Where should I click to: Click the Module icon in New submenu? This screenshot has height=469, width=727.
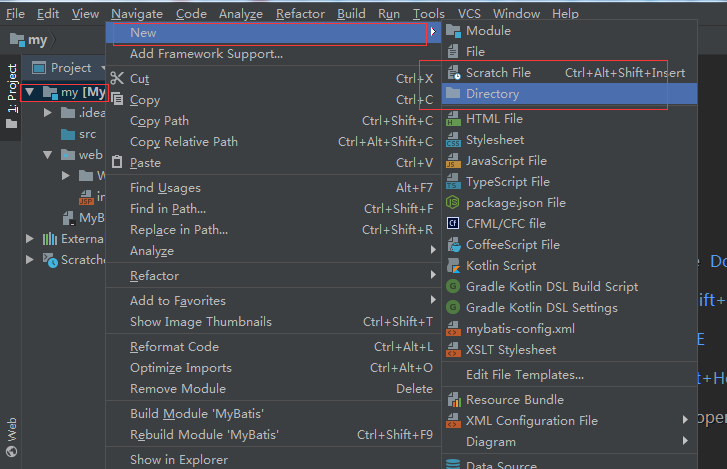[453, 31]
